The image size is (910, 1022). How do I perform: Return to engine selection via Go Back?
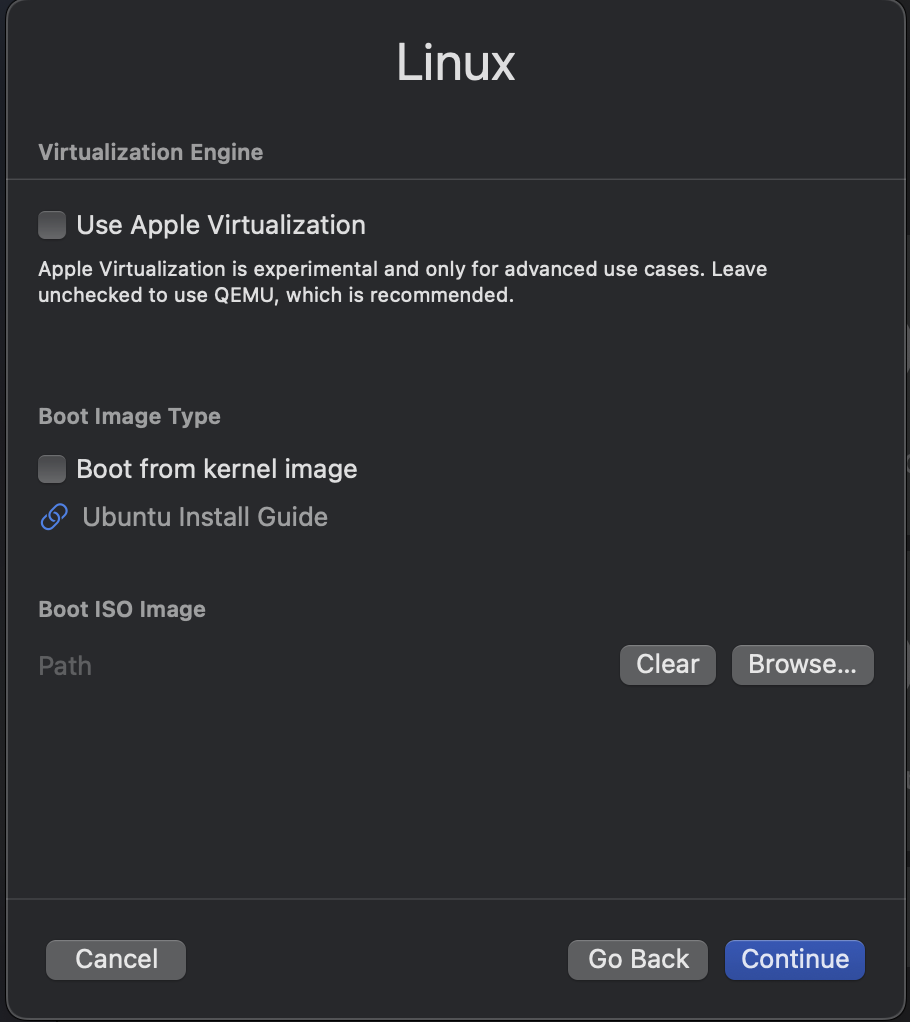tap(637, 959)
